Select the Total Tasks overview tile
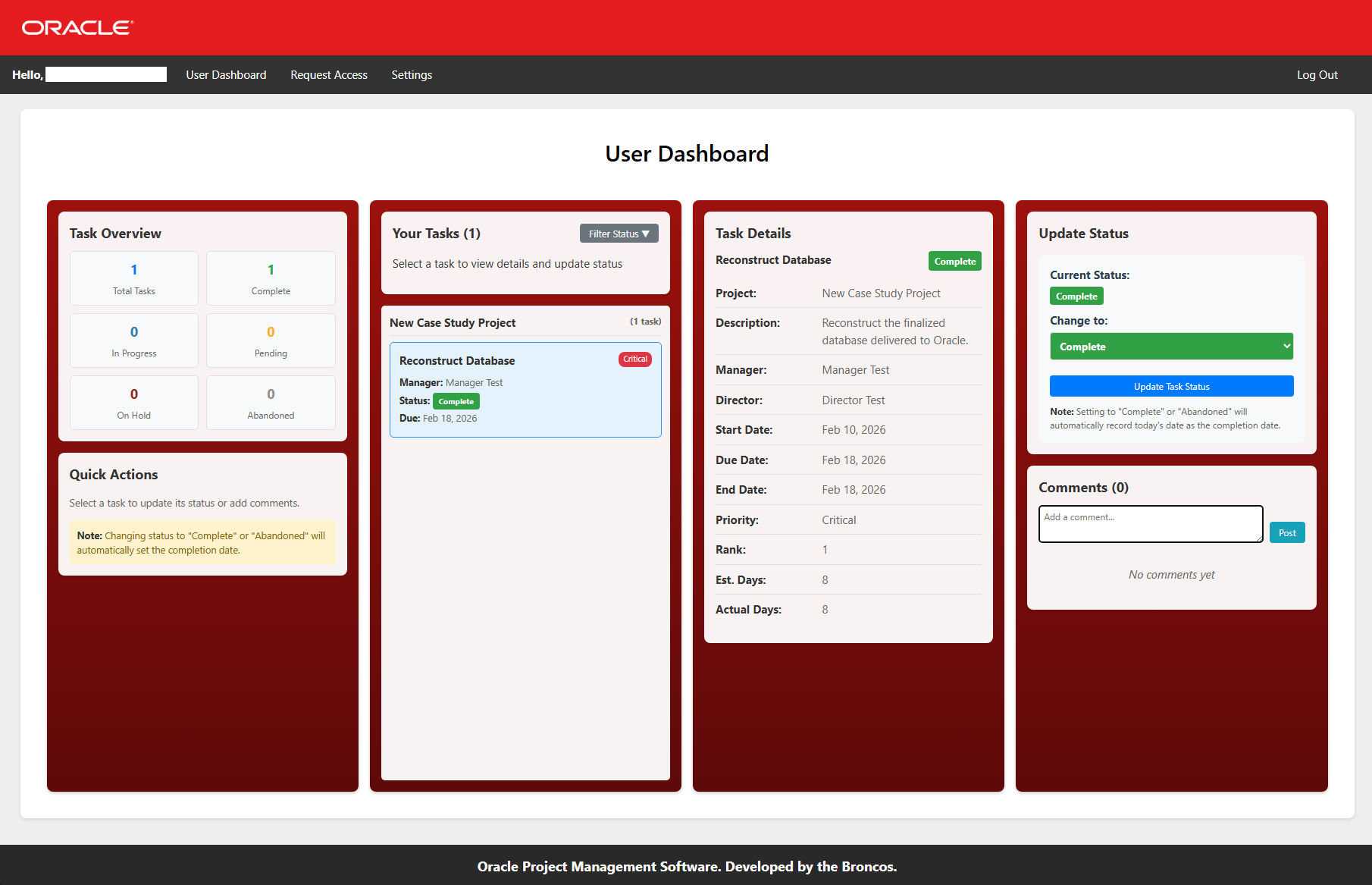The image size is (1372, 885). [x=134, y=278]
